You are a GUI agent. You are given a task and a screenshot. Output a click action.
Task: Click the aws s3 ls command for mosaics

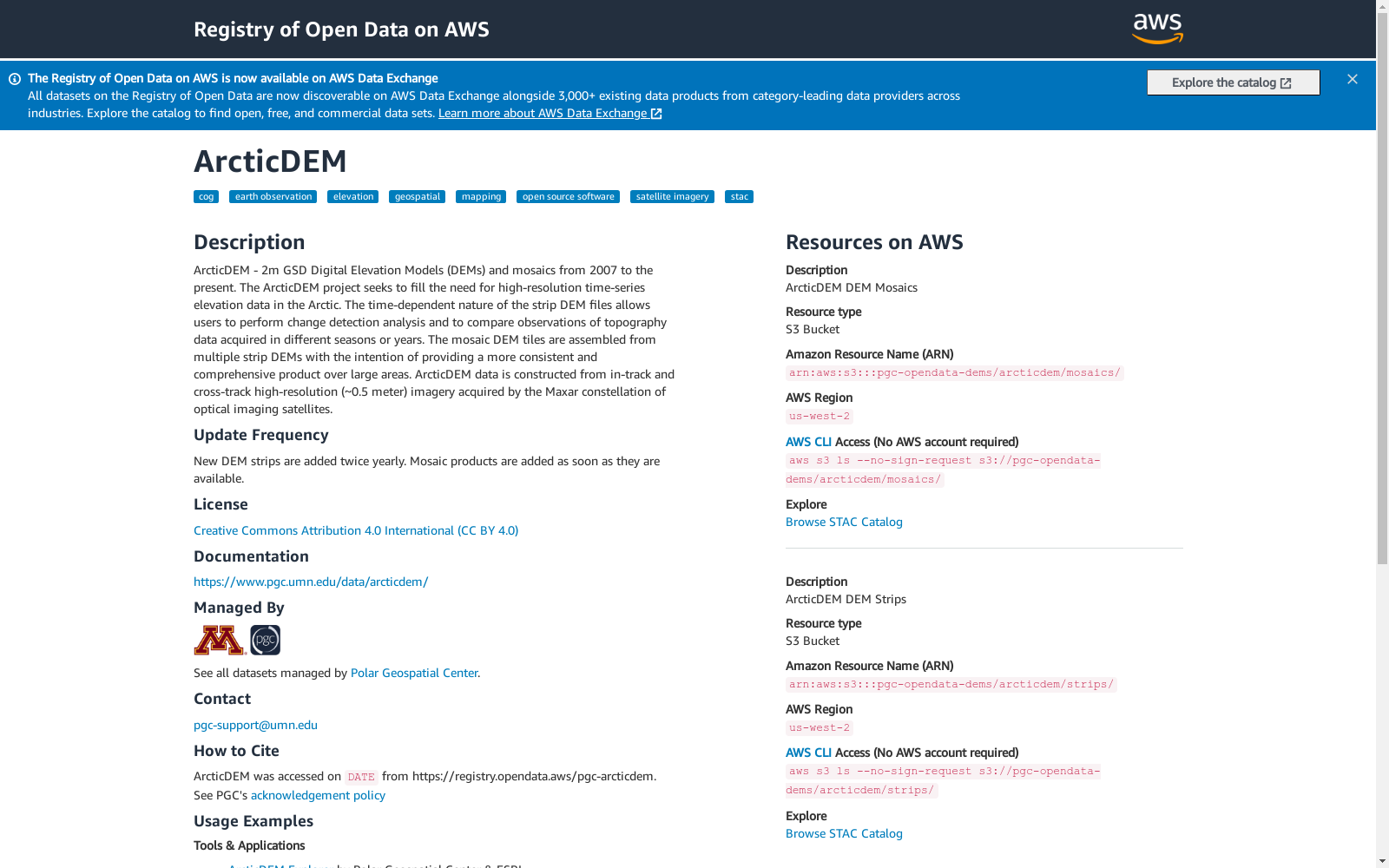(943, 470)
